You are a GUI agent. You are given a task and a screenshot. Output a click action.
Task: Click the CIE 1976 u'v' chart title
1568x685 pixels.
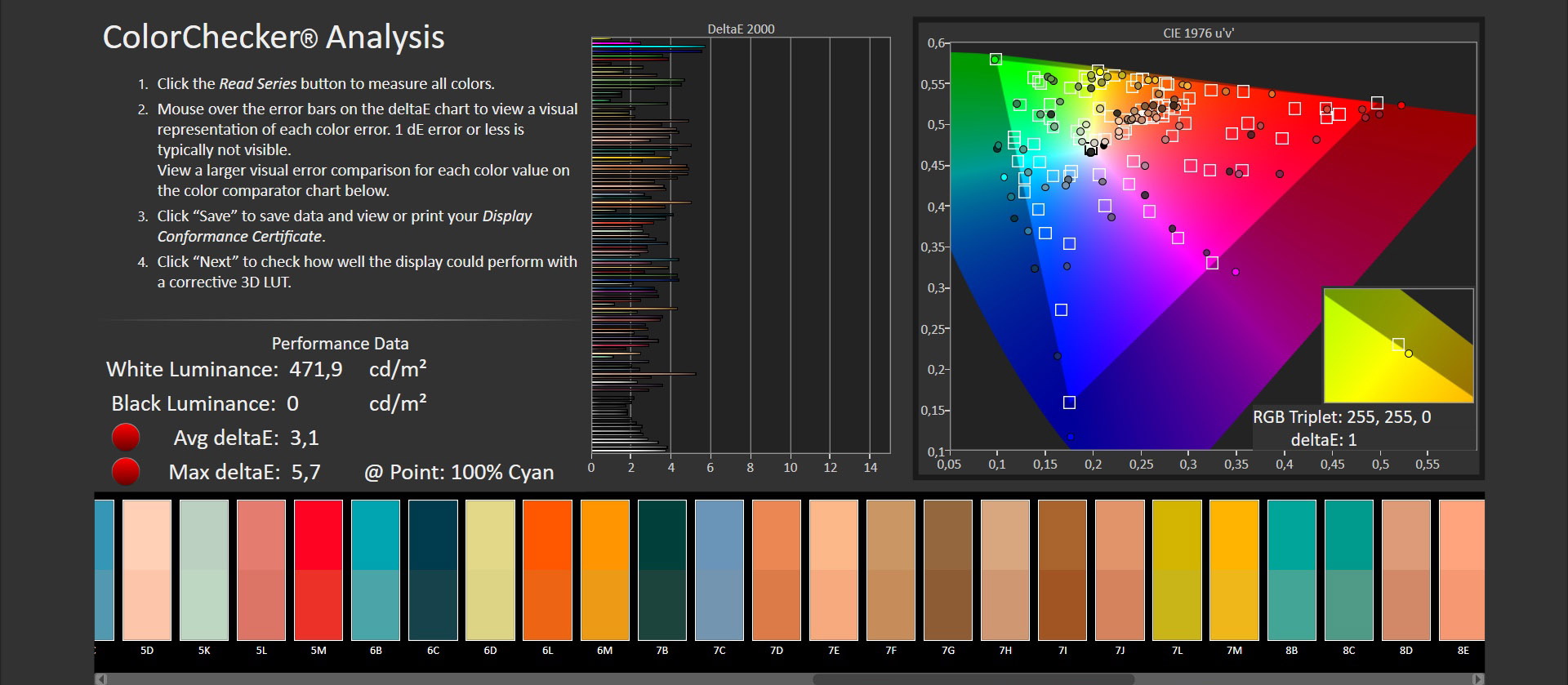coord(1198,33)
